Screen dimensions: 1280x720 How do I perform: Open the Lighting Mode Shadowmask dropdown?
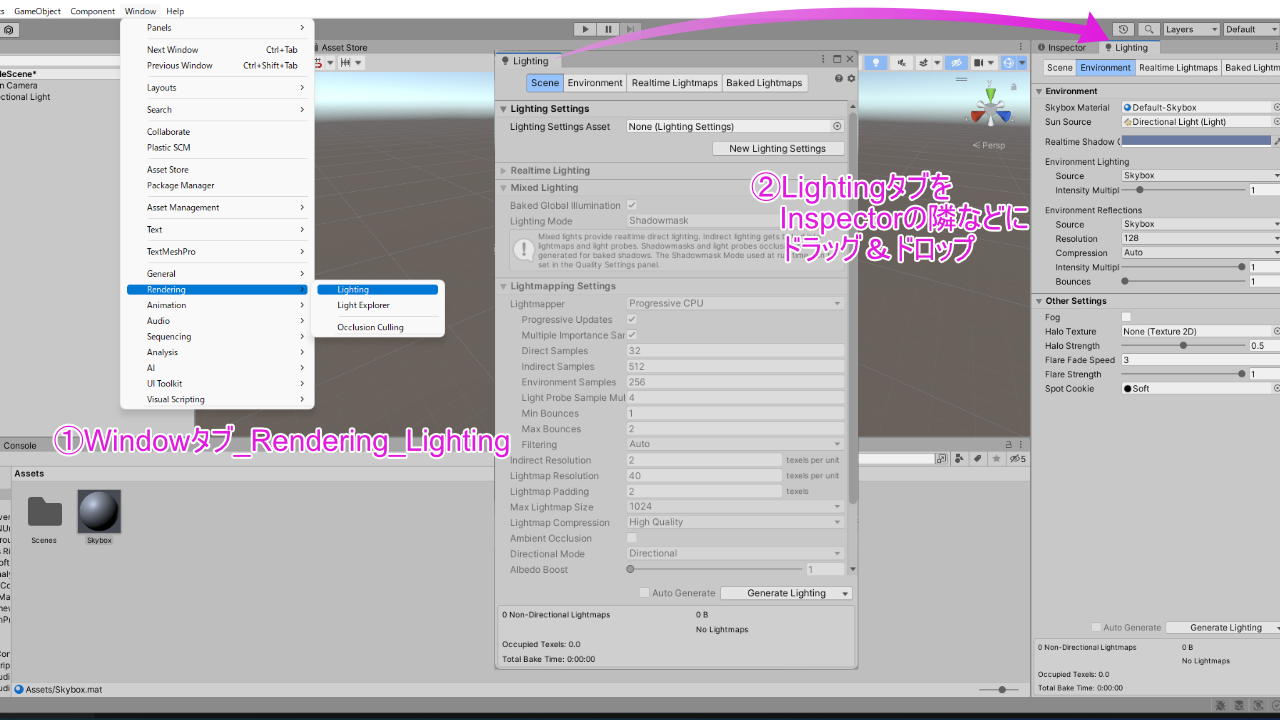(x=735, y=220)
